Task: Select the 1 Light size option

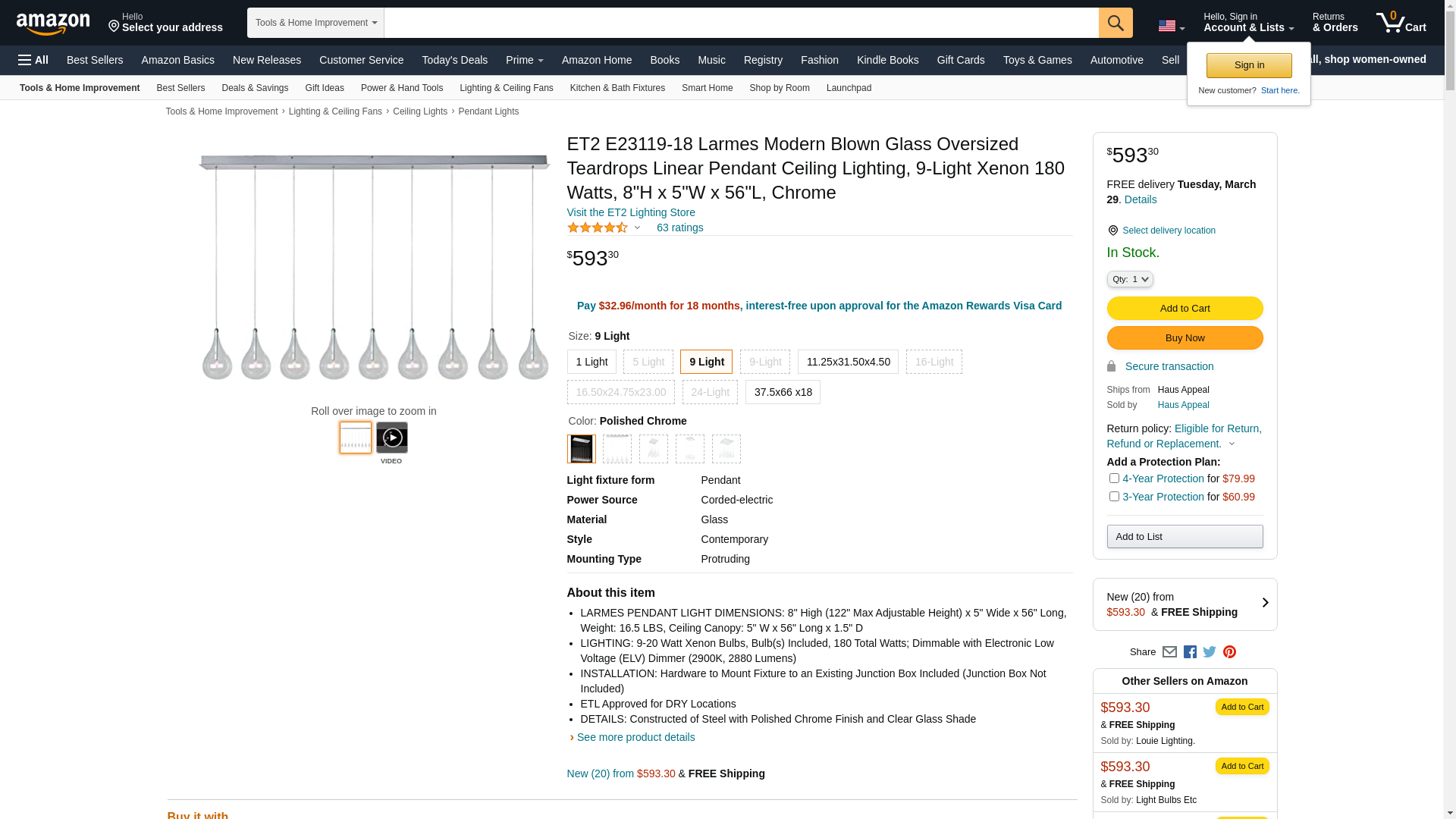Action: [591, 362]
